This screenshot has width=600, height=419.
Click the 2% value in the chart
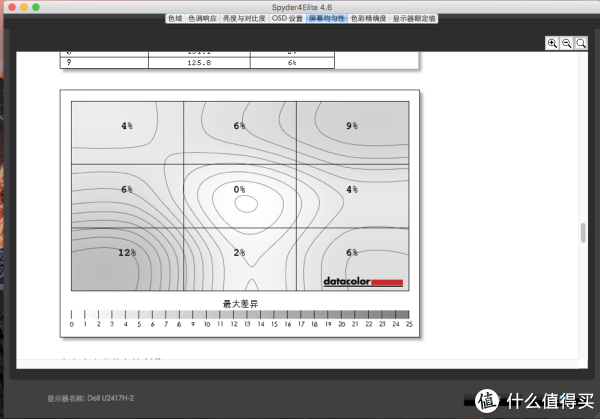click(239, 253)
